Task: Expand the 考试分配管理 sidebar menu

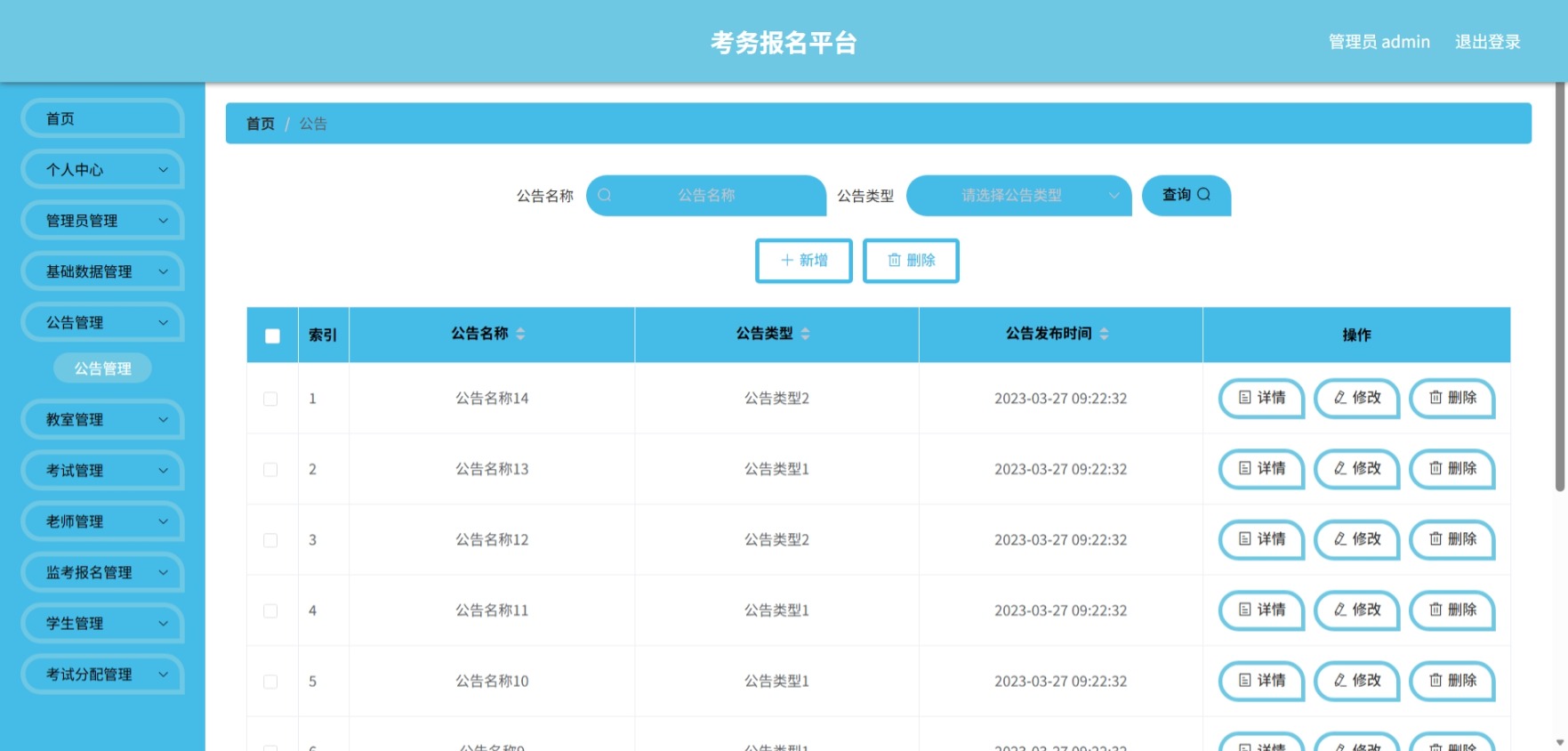Action: click(x=102, y=674)
